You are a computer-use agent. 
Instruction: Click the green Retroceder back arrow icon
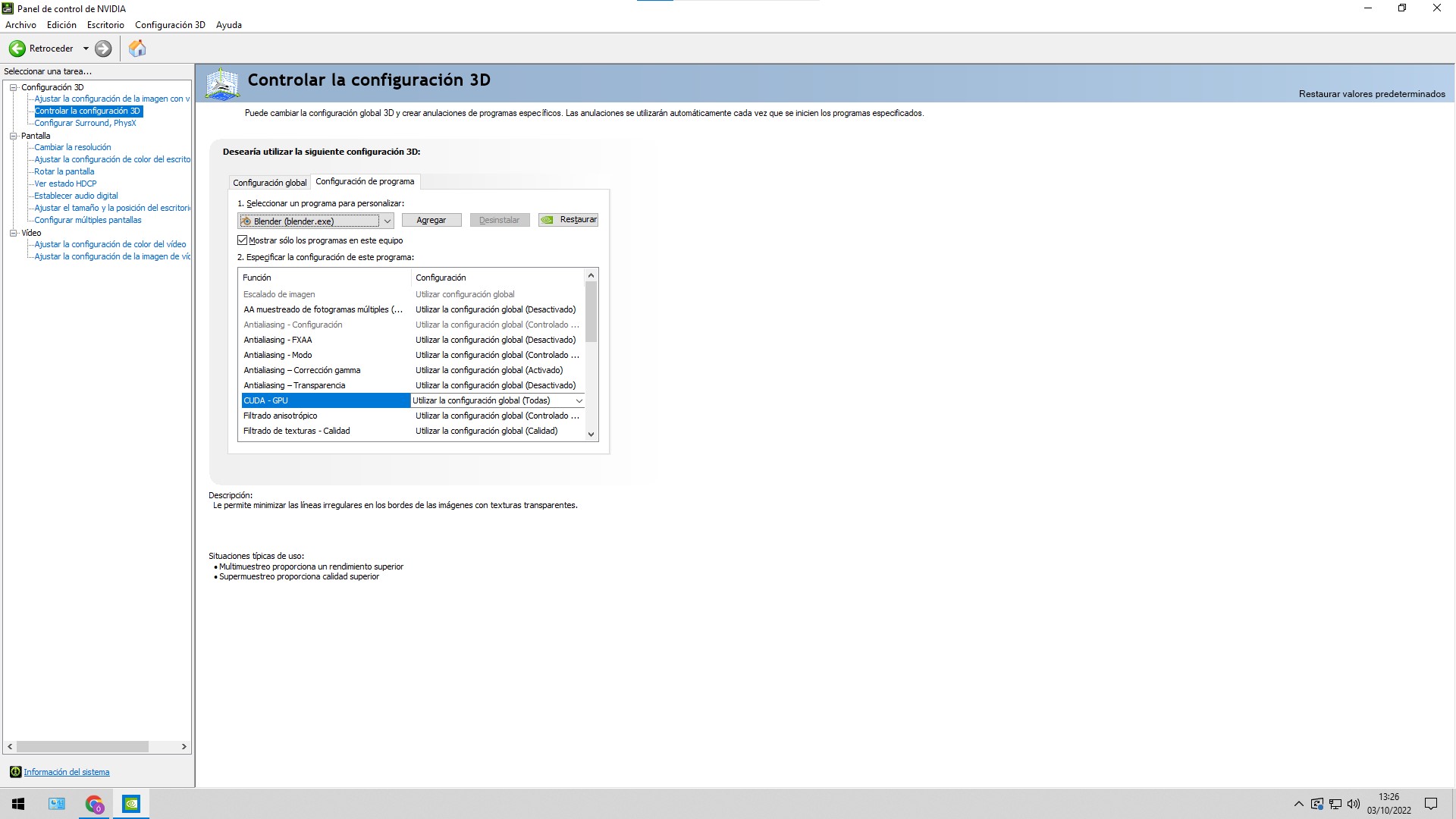(17, 49)
